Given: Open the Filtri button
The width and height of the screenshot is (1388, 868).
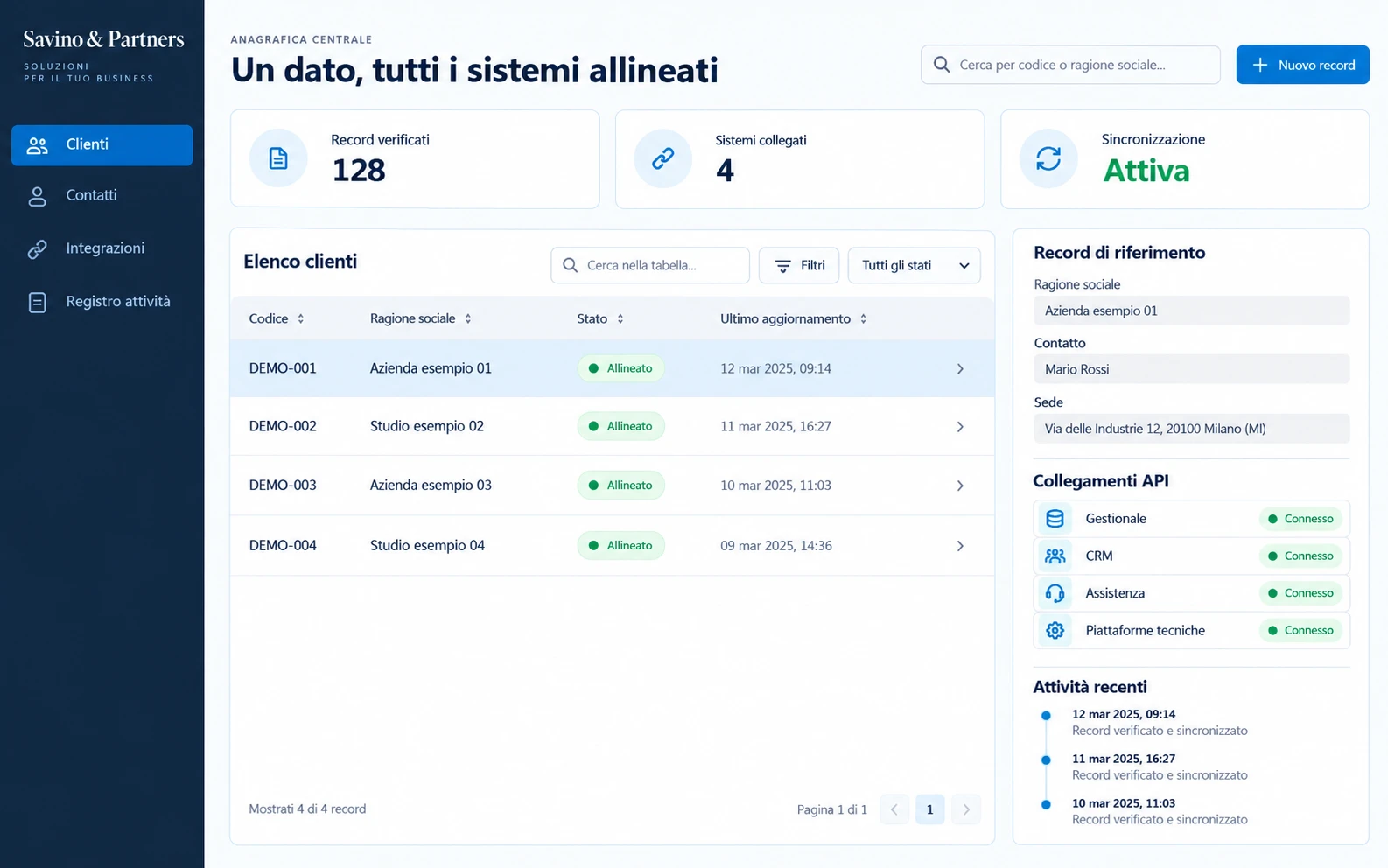Looking at the screenshot, I should point(799,265).
